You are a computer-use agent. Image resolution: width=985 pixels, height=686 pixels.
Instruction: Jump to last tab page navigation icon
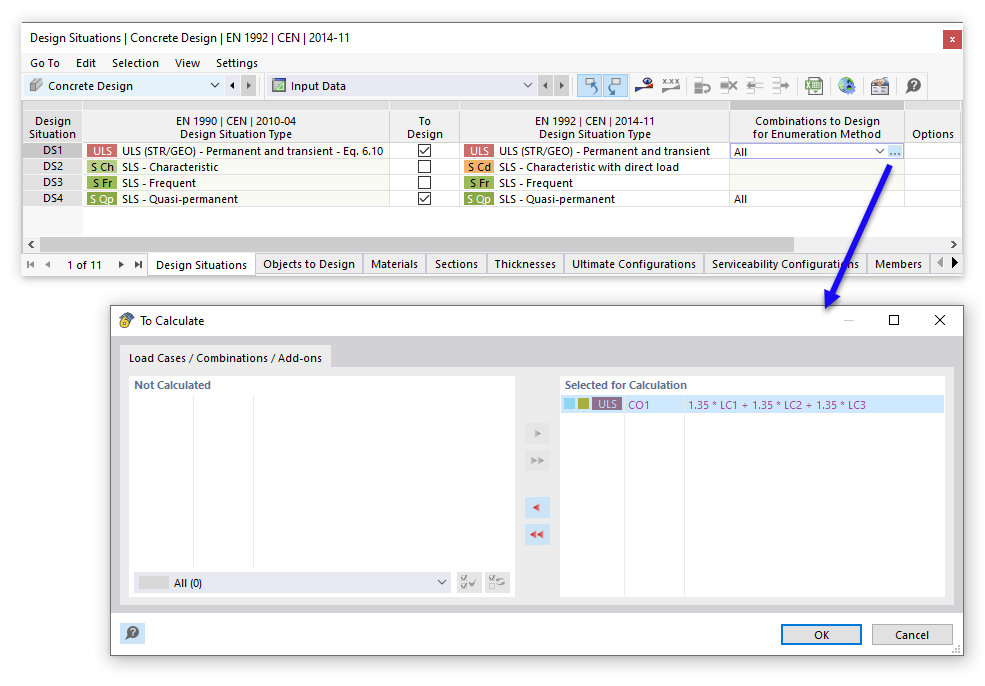[x=138, y=264]
